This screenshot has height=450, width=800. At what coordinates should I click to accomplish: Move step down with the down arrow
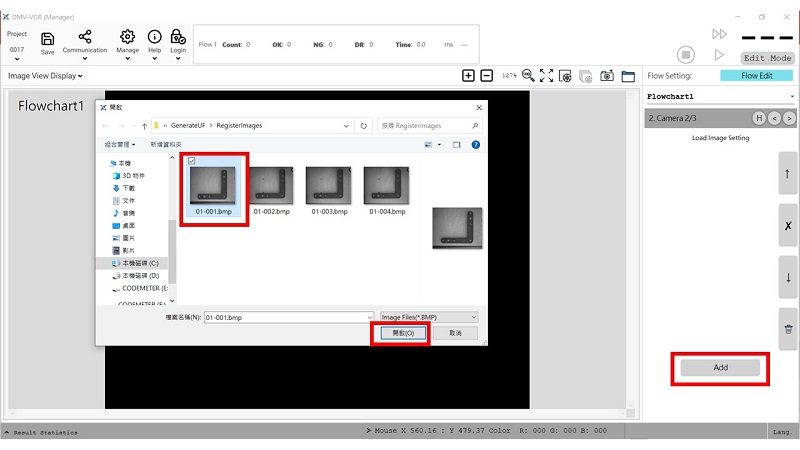[x=787, y=278]
